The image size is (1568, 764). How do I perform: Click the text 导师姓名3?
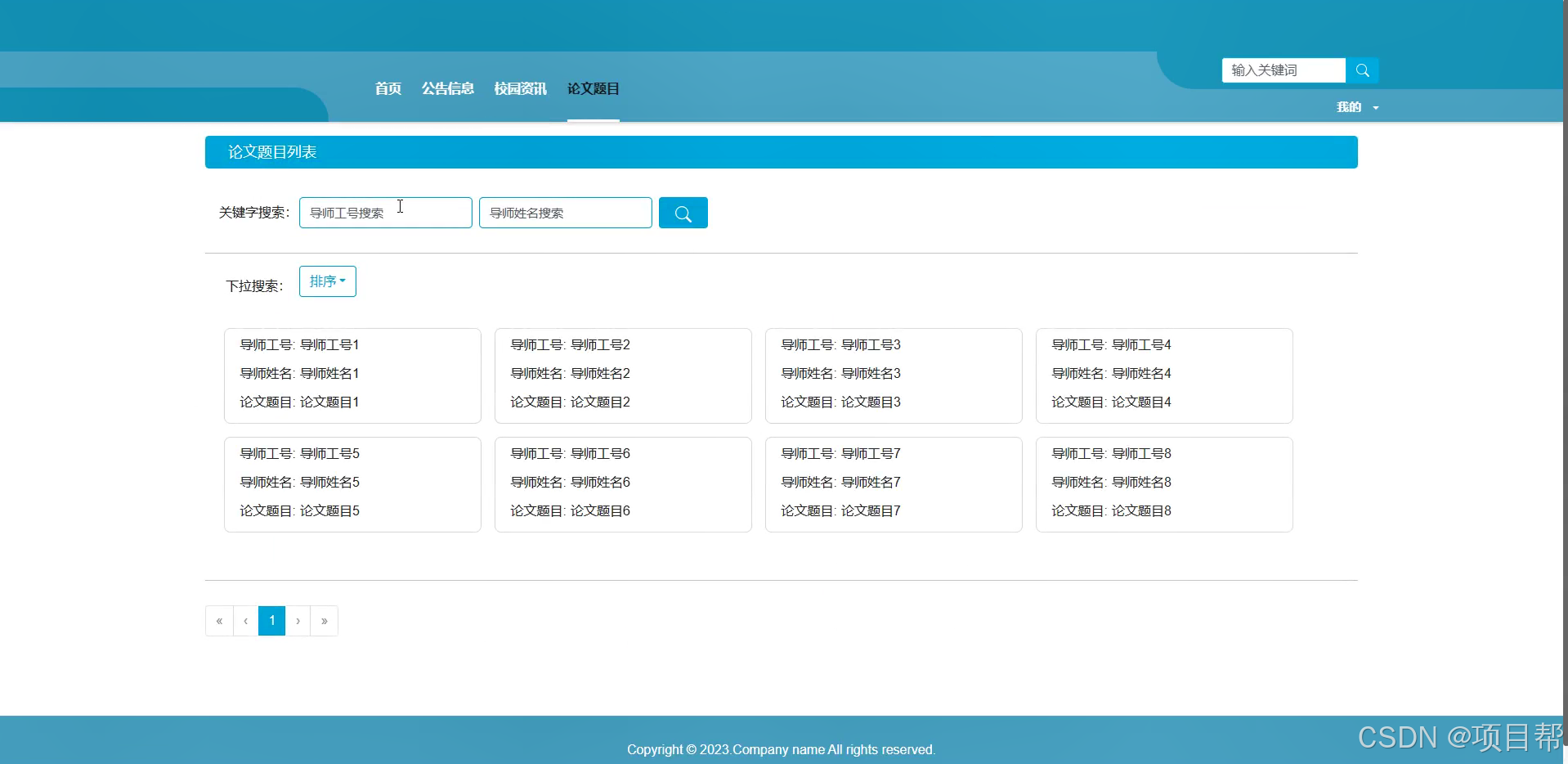871,373
